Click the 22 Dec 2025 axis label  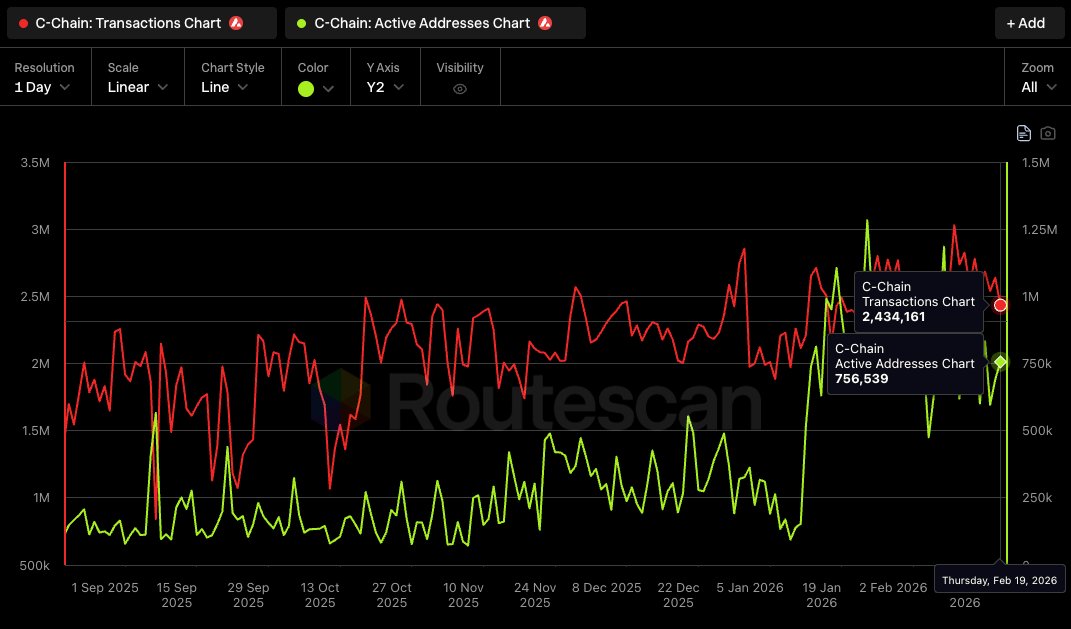point(678,595)
